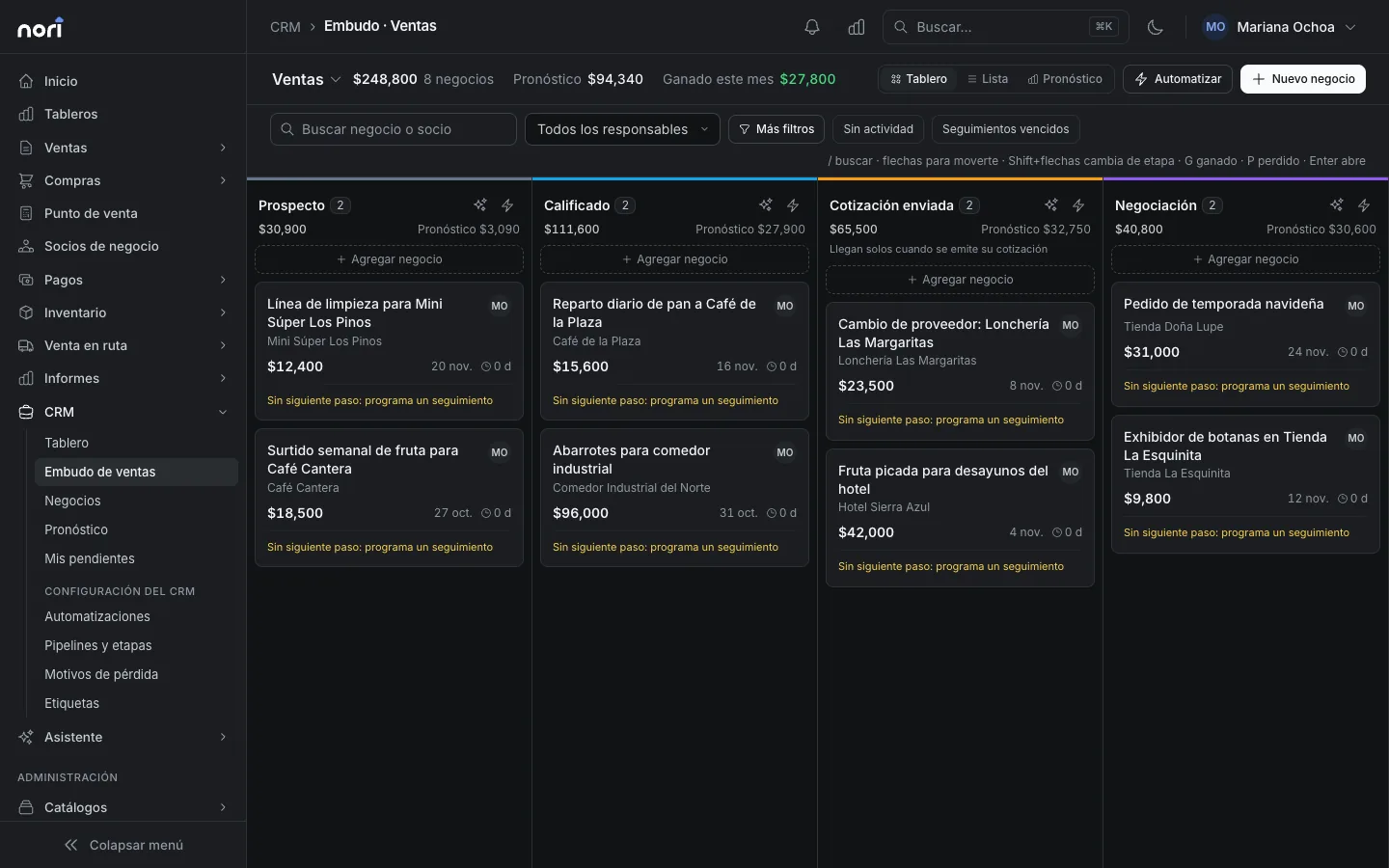Focus the Buscar negocio o socio field
This screenshot has height=868, width=1389.
point(394,129)
